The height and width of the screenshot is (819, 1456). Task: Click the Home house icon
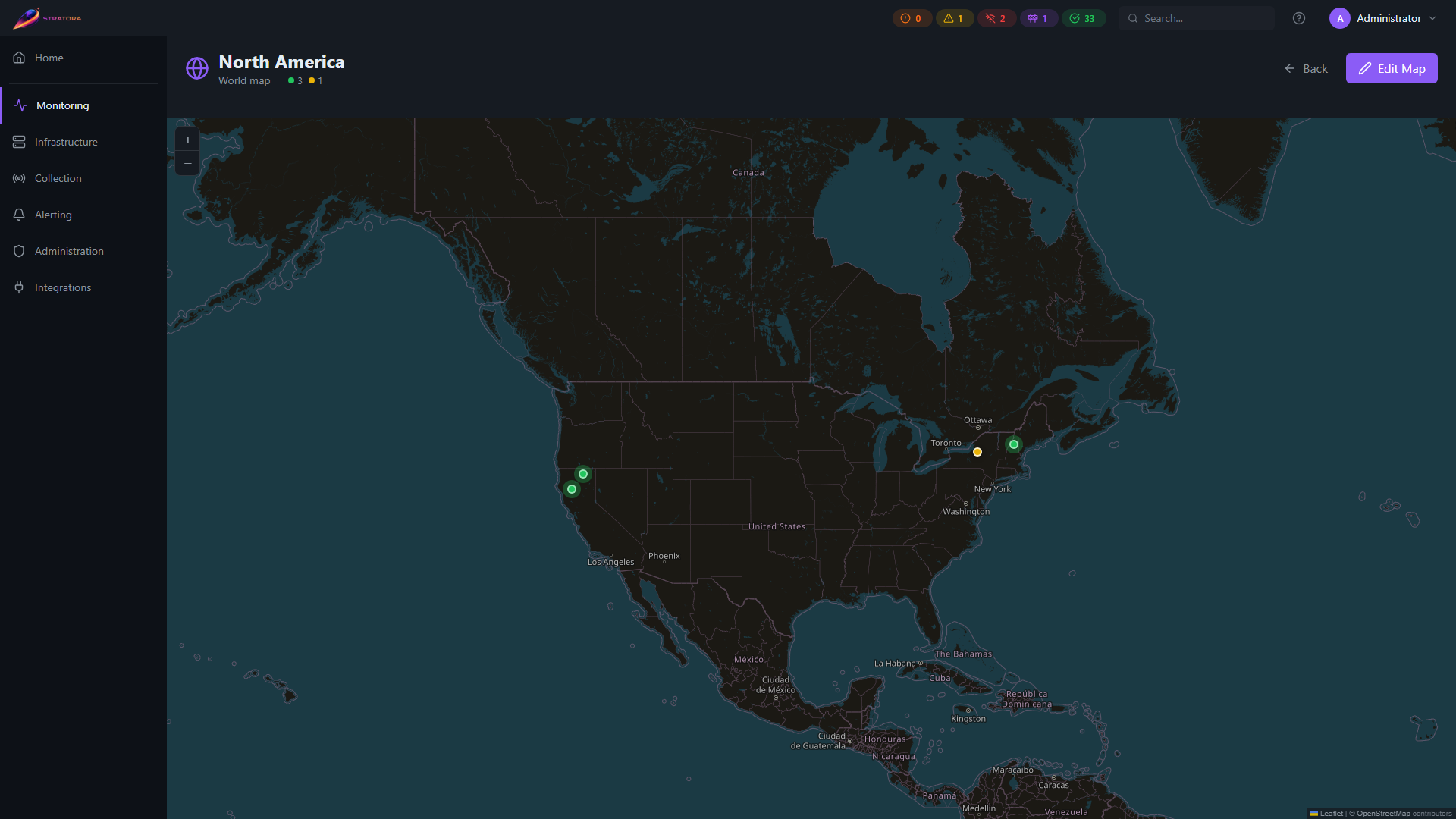(x=19, y=58)
